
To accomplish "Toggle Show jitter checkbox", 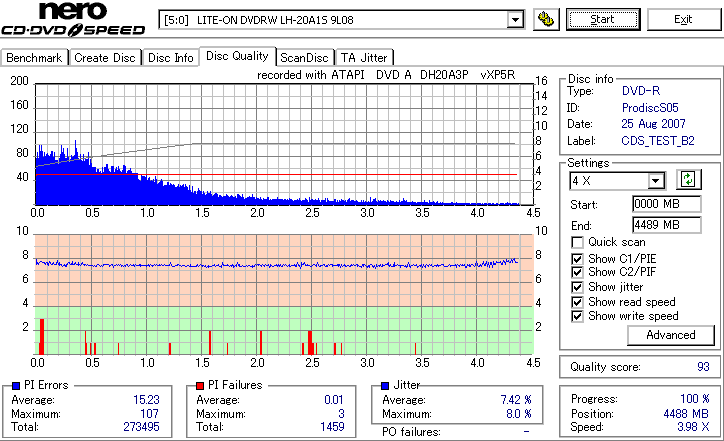I will [x=577, y=287].
